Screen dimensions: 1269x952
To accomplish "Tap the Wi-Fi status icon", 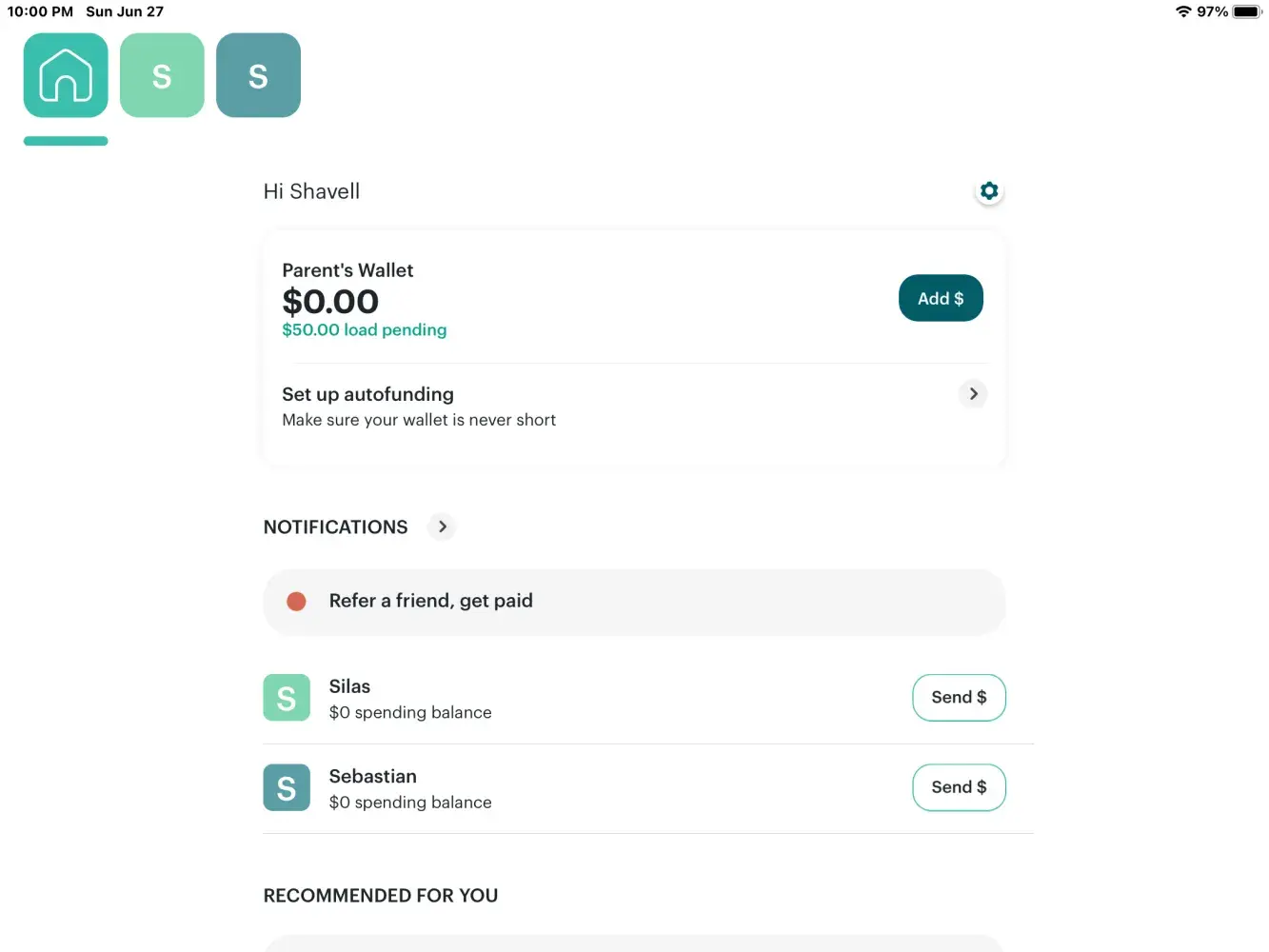I will 1183,11.
